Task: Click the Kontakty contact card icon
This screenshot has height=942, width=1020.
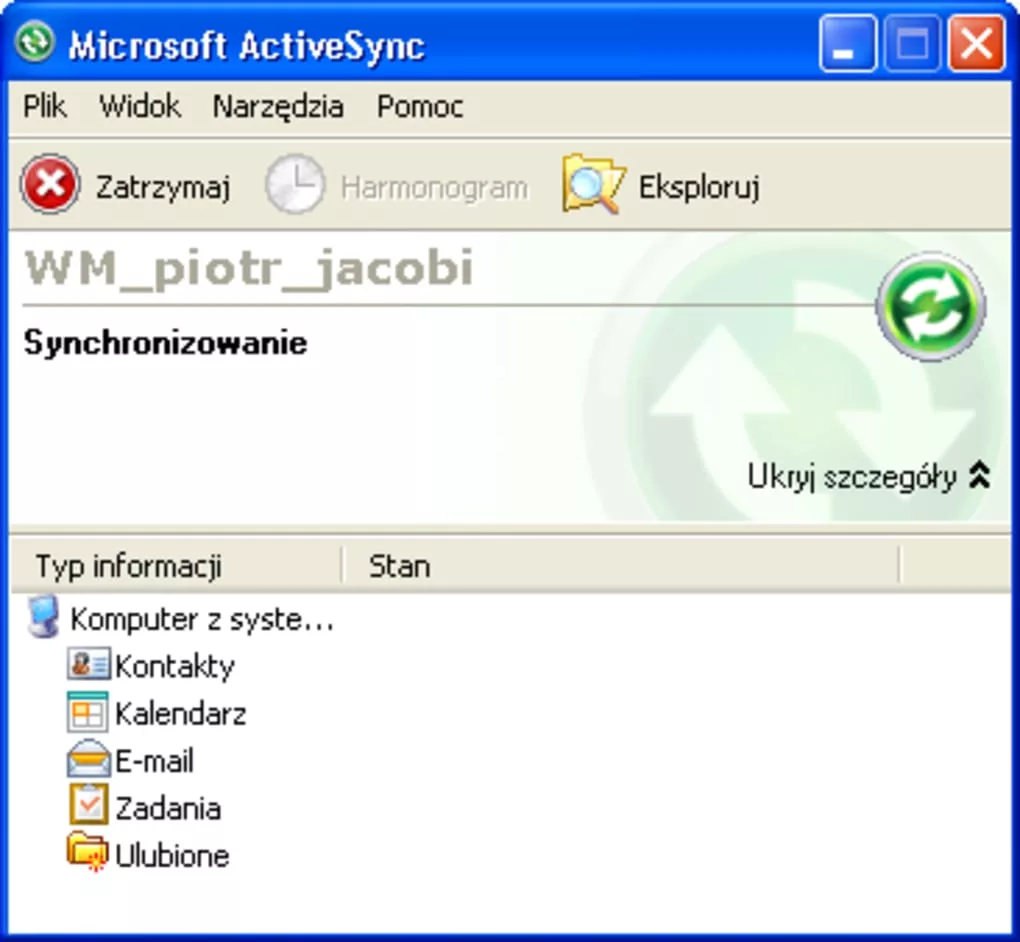Action: (x=88, y=664)
